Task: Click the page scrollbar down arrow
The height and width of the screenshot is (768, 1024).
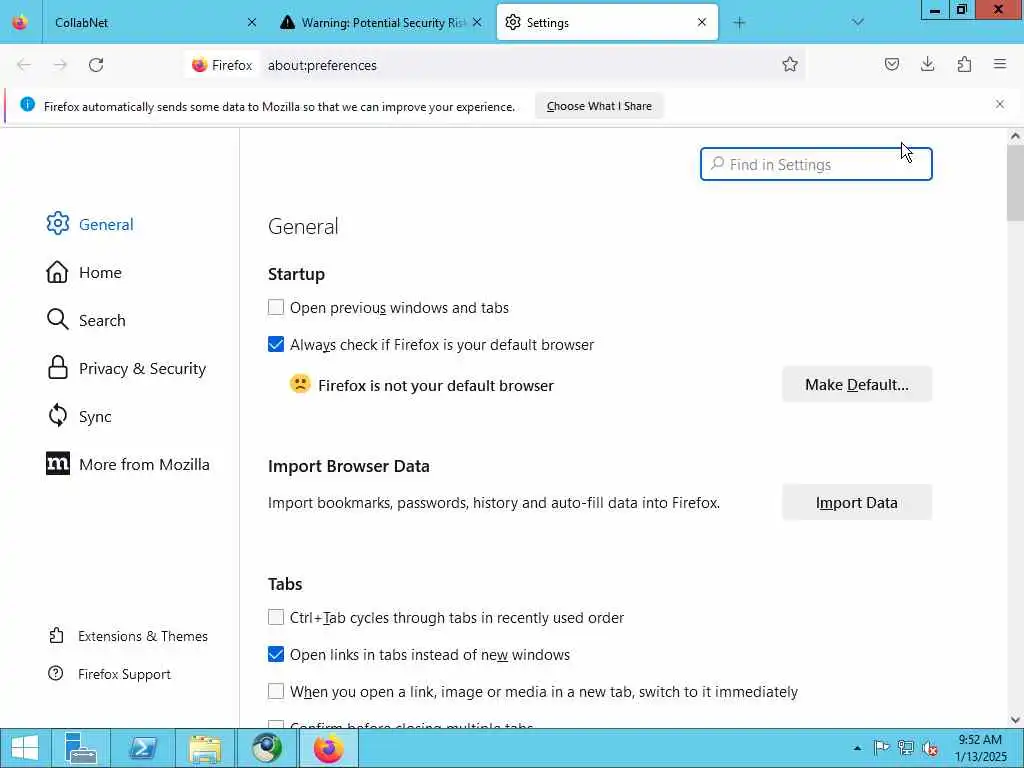Action: (1015, 720)
